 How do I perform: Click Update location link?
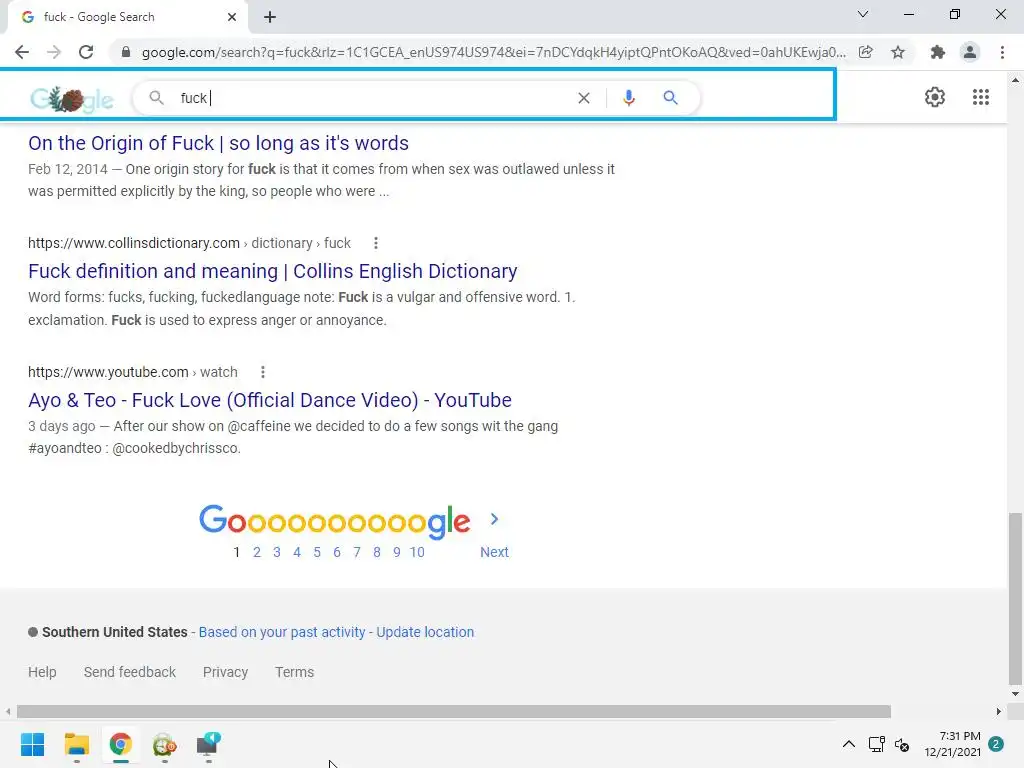click(x=425, y=632)
